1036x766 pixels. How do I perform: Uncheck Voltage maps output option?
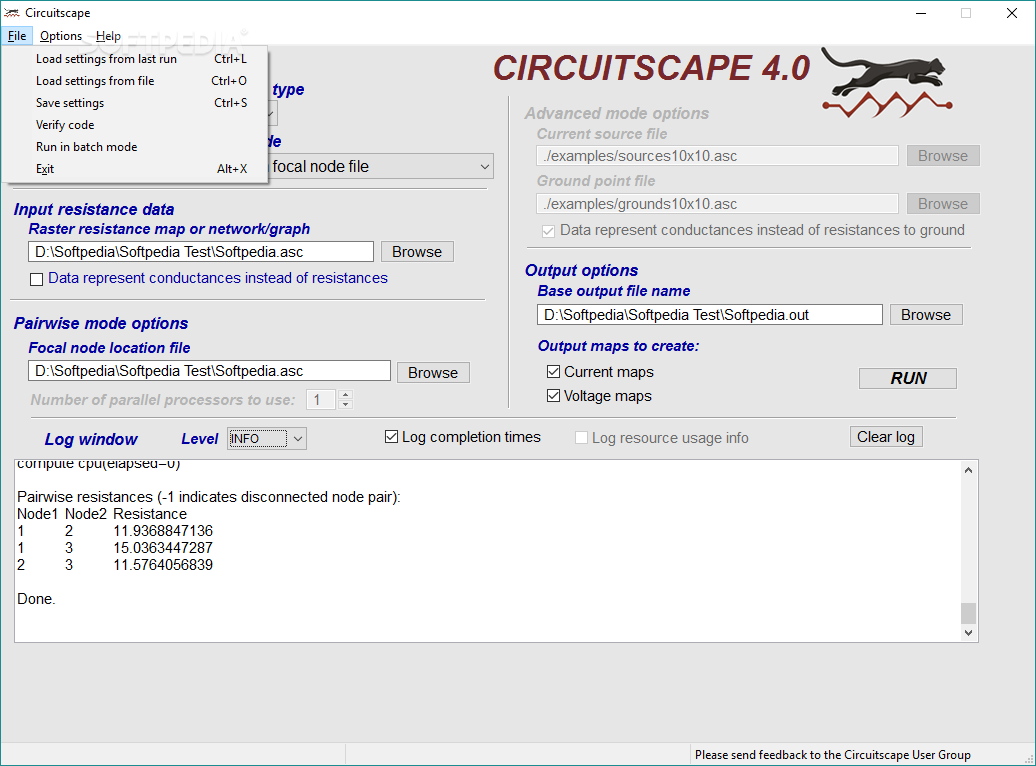[554, 396]
